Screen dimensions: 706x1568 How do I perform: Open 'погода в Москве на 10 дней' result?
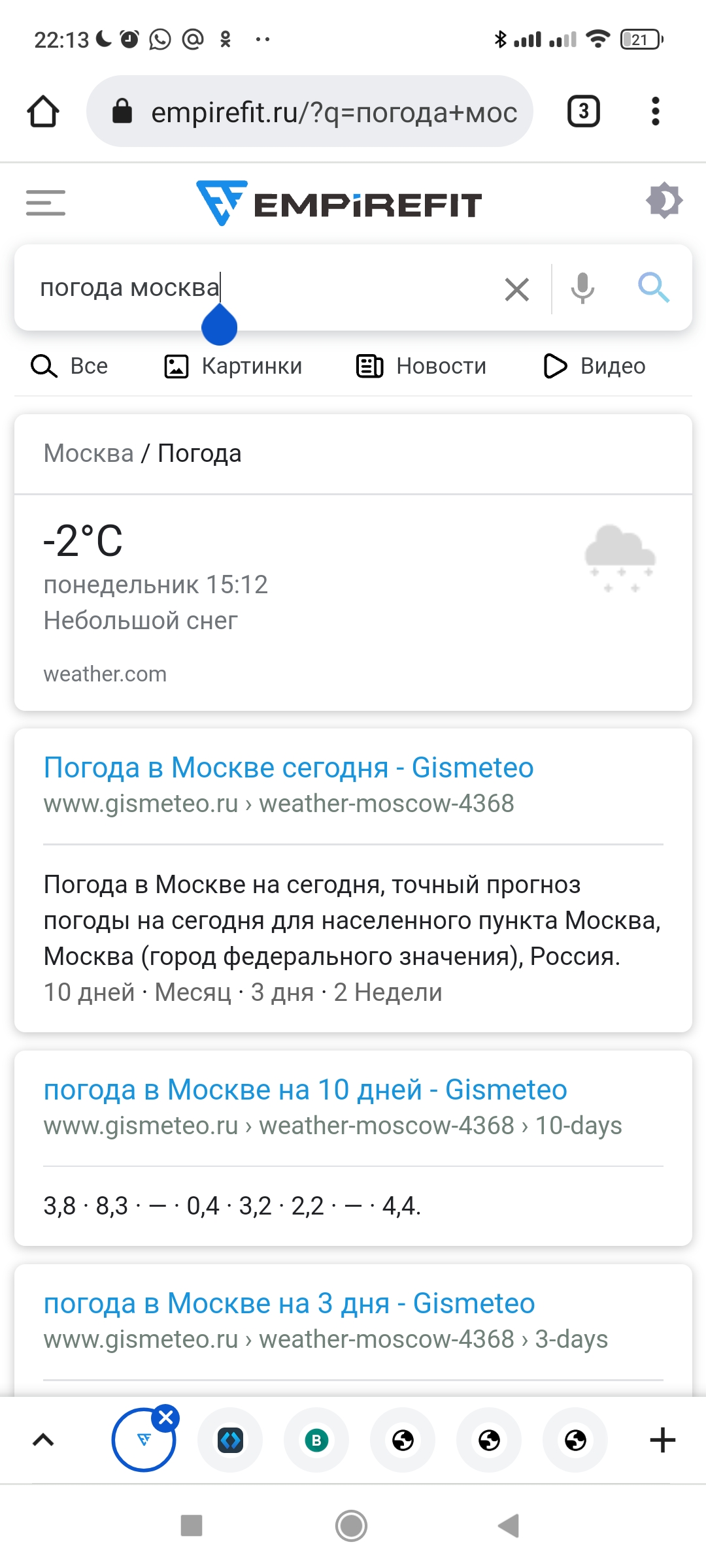pyautogui.click(x=305, y=1090)
